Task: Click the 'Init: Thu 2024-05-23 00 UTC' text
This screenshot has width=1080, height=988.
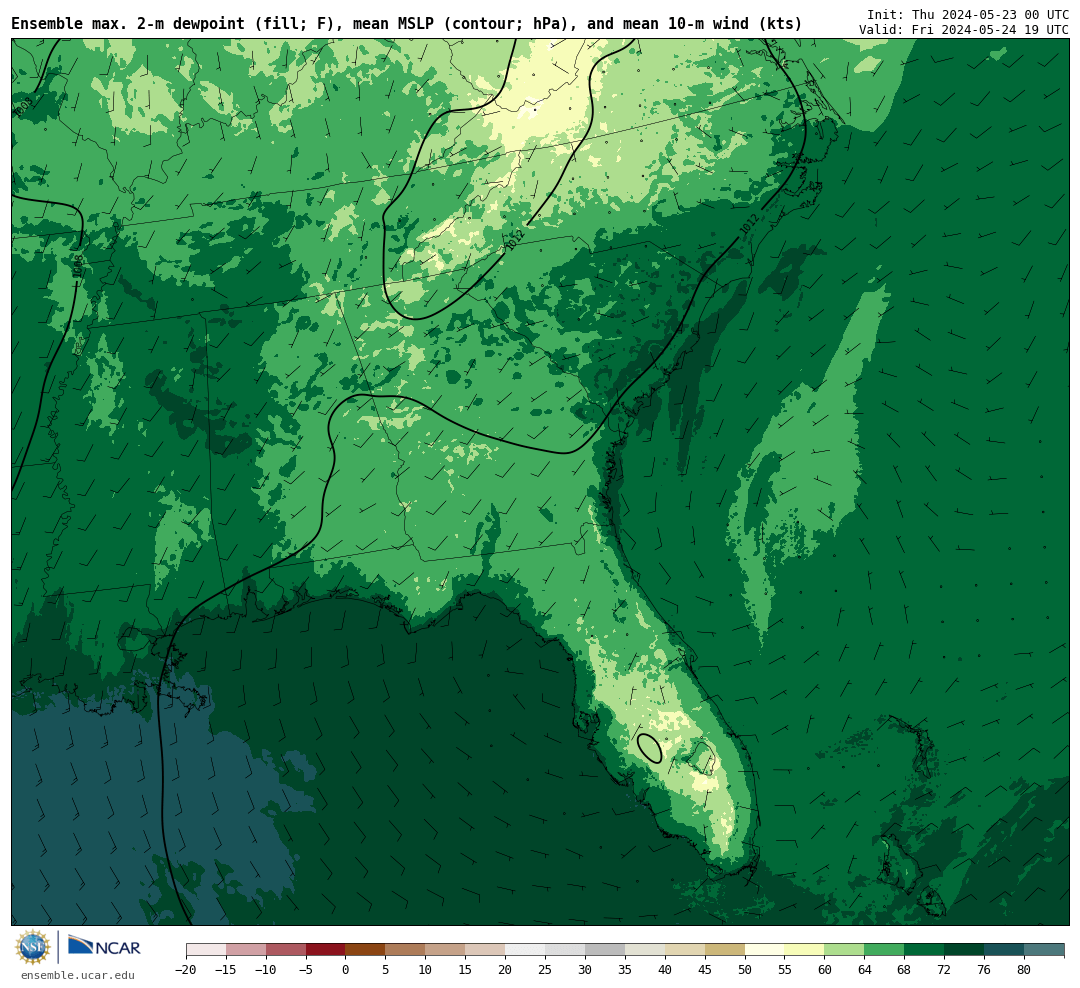Action: [968, 14]
